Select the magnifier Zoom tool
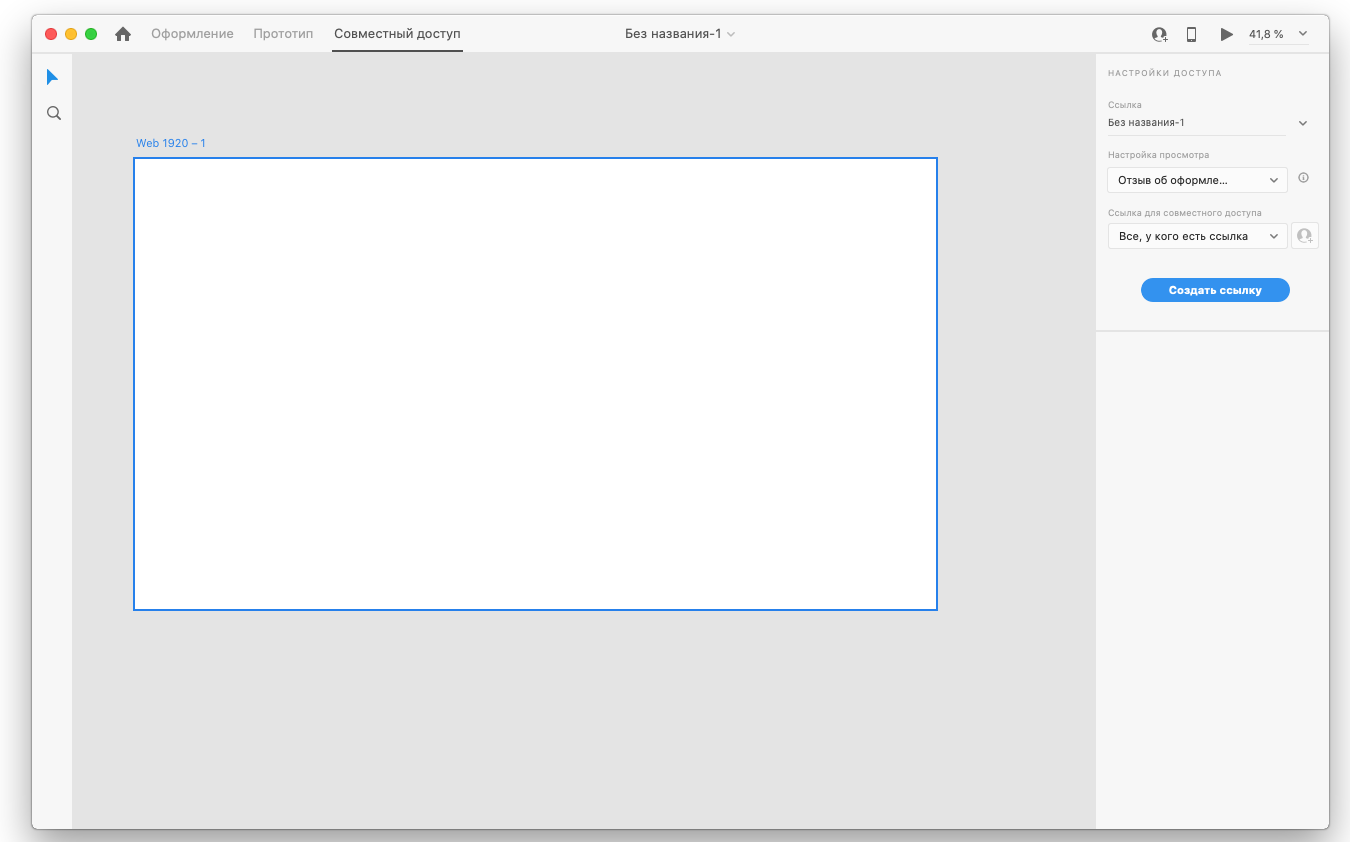Screen dimensions: 1350x842 click(54, 114)
